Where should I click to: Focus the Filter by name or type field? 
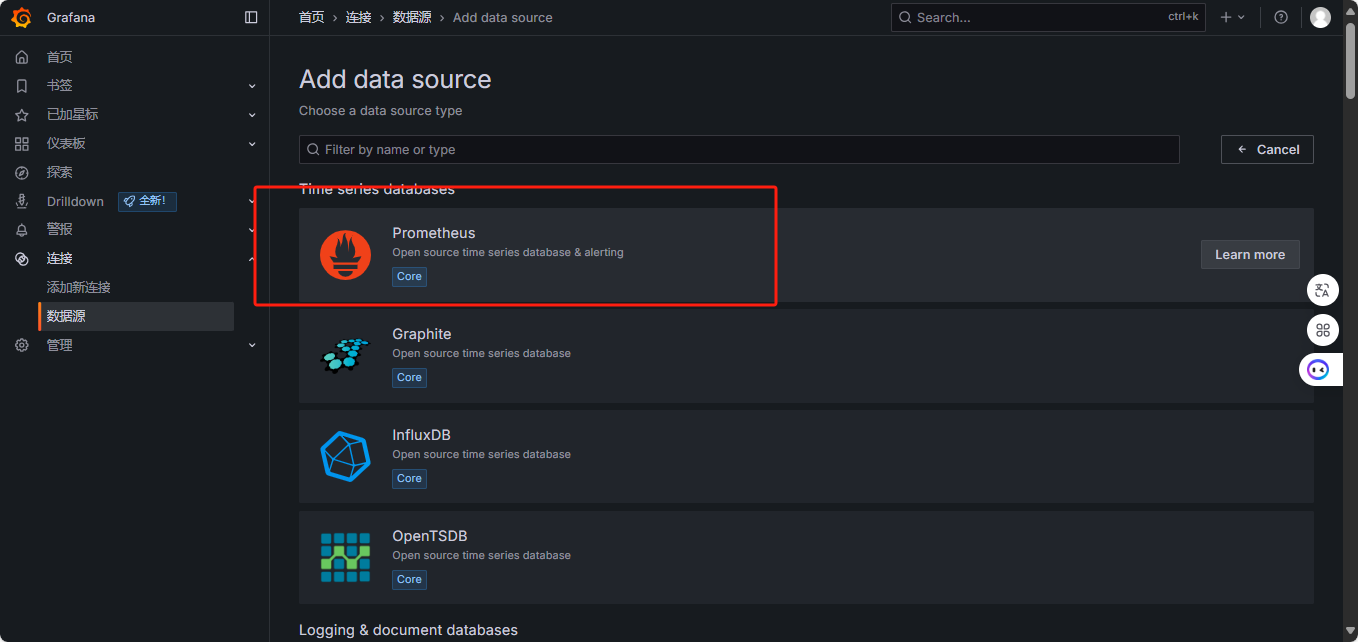[739, 149]
